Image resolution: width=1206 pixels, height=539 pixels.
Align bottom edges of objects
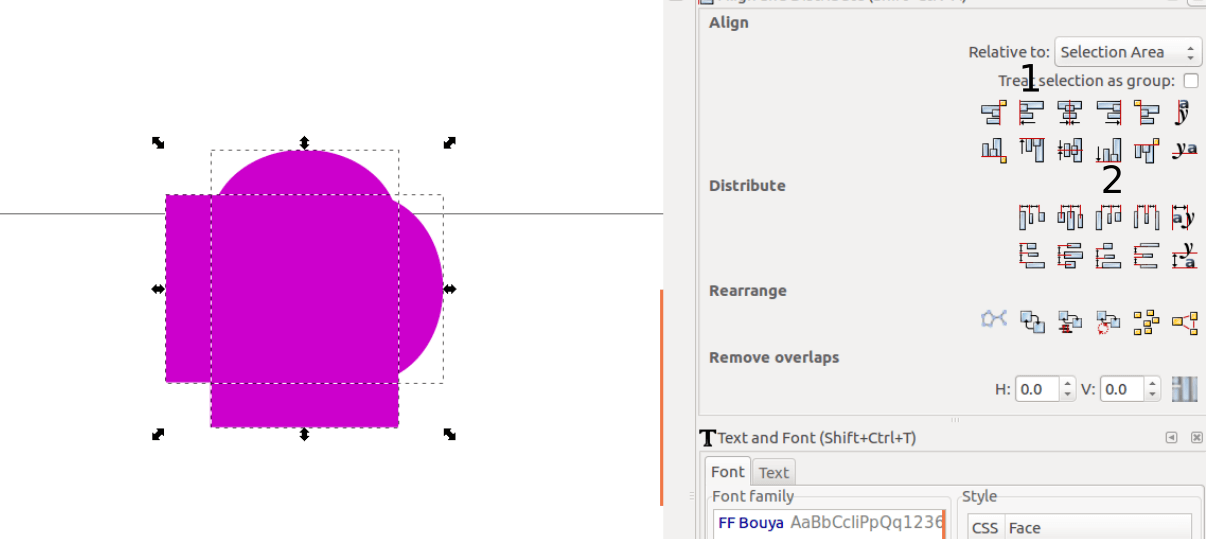pyautogui.click(x=1108, y=151)
